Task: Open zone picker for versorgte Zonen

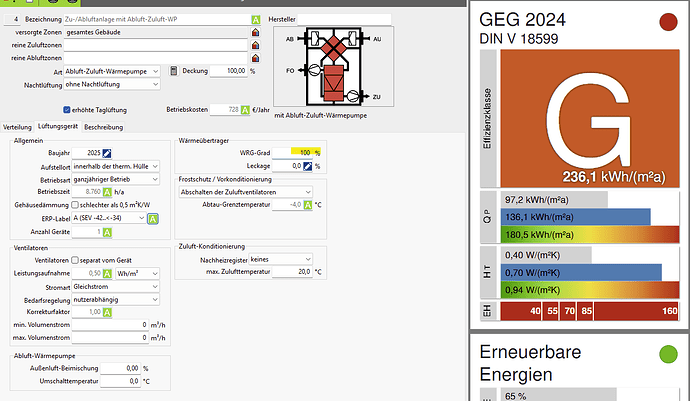Action: point(256,32)
